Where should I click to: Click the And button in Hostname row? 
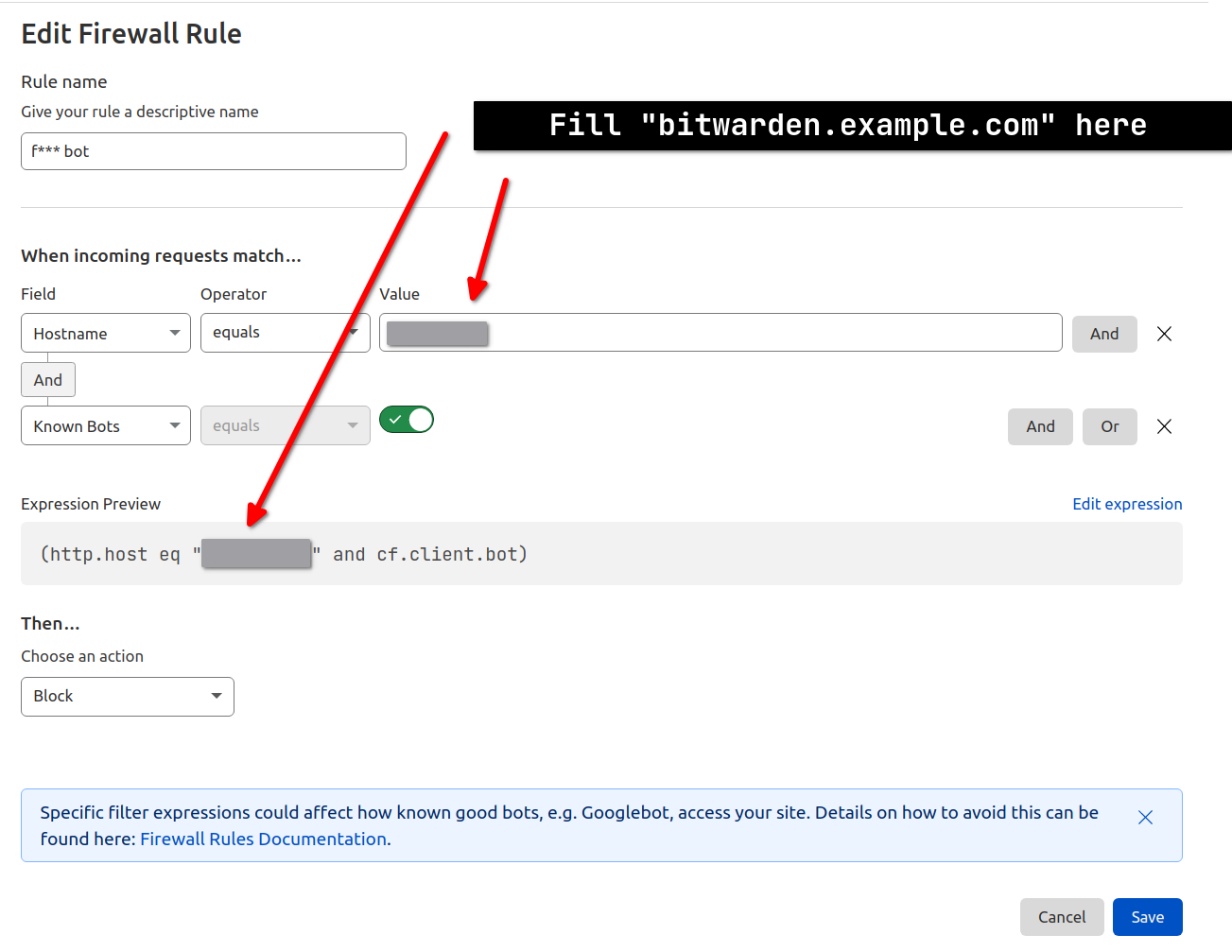point(1103,334)
